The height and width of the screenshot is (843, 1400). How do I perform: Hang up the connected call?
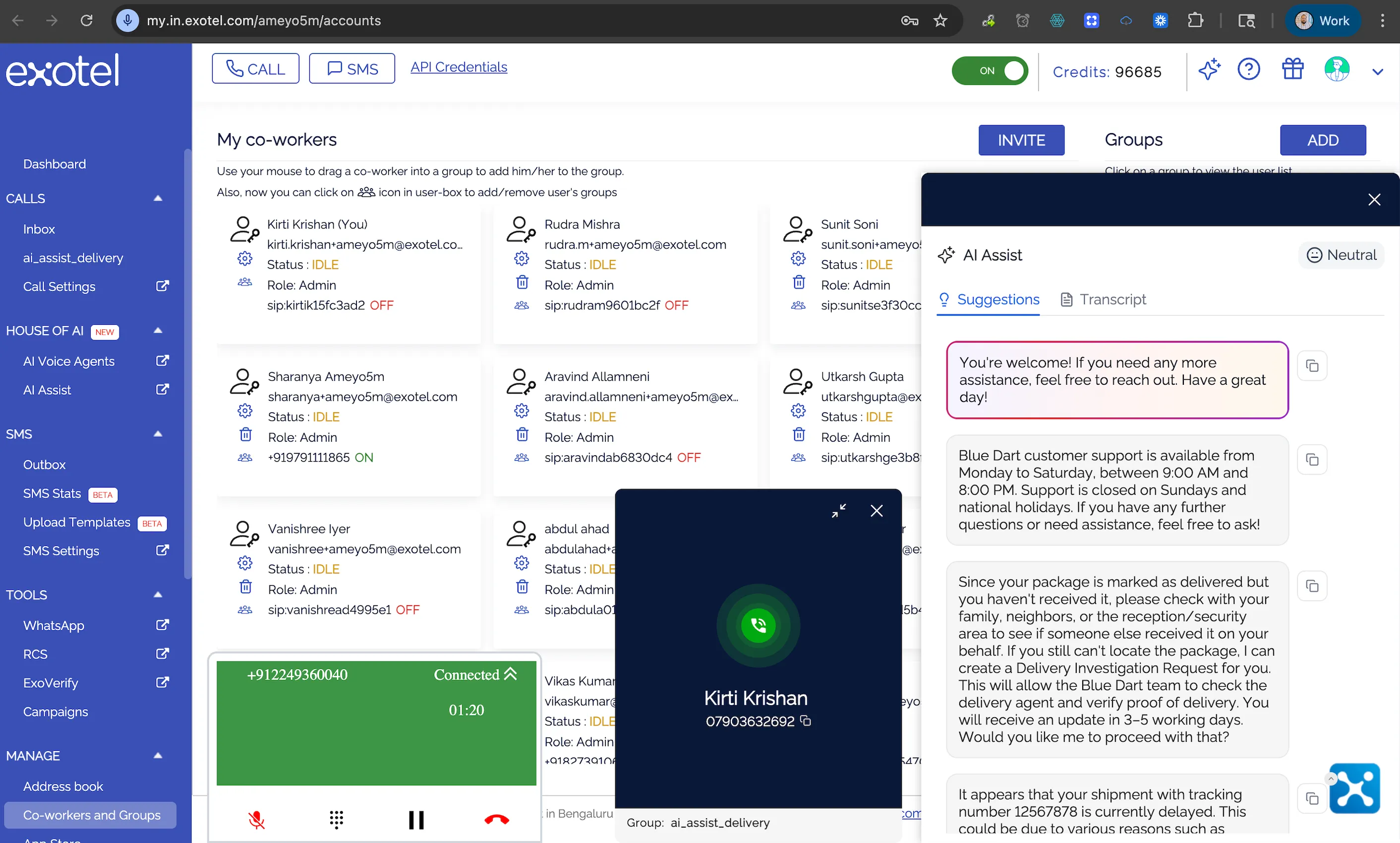(x=497, y=819)
